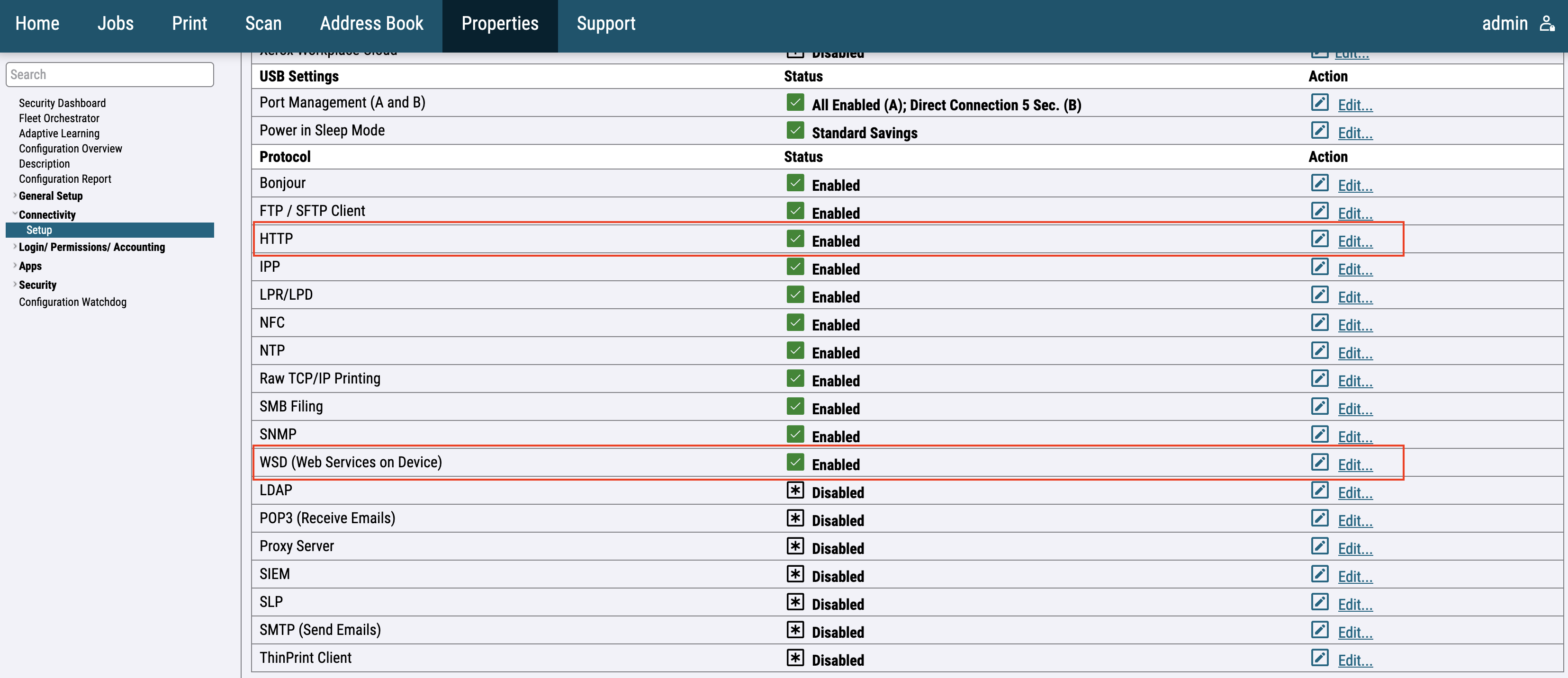1568x678 pixels.
Task: Click the edit icon for Proxy Server
Action: [1319, 546]
